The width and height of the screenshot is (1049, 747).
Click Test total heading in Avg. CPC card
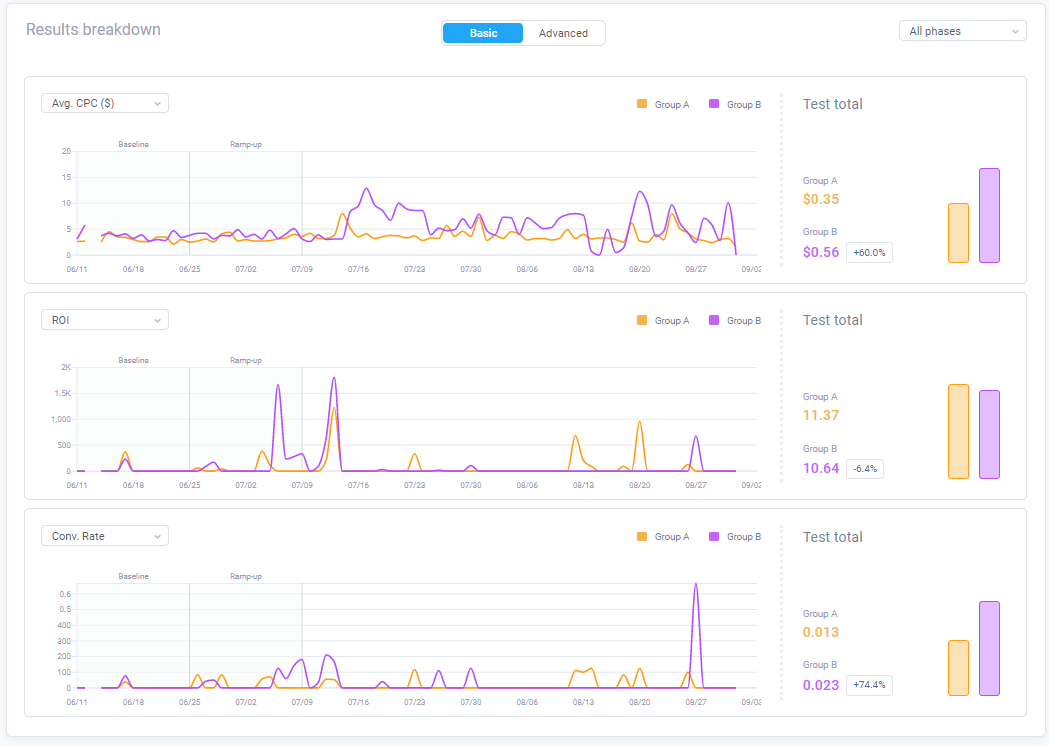click(832, 104)
